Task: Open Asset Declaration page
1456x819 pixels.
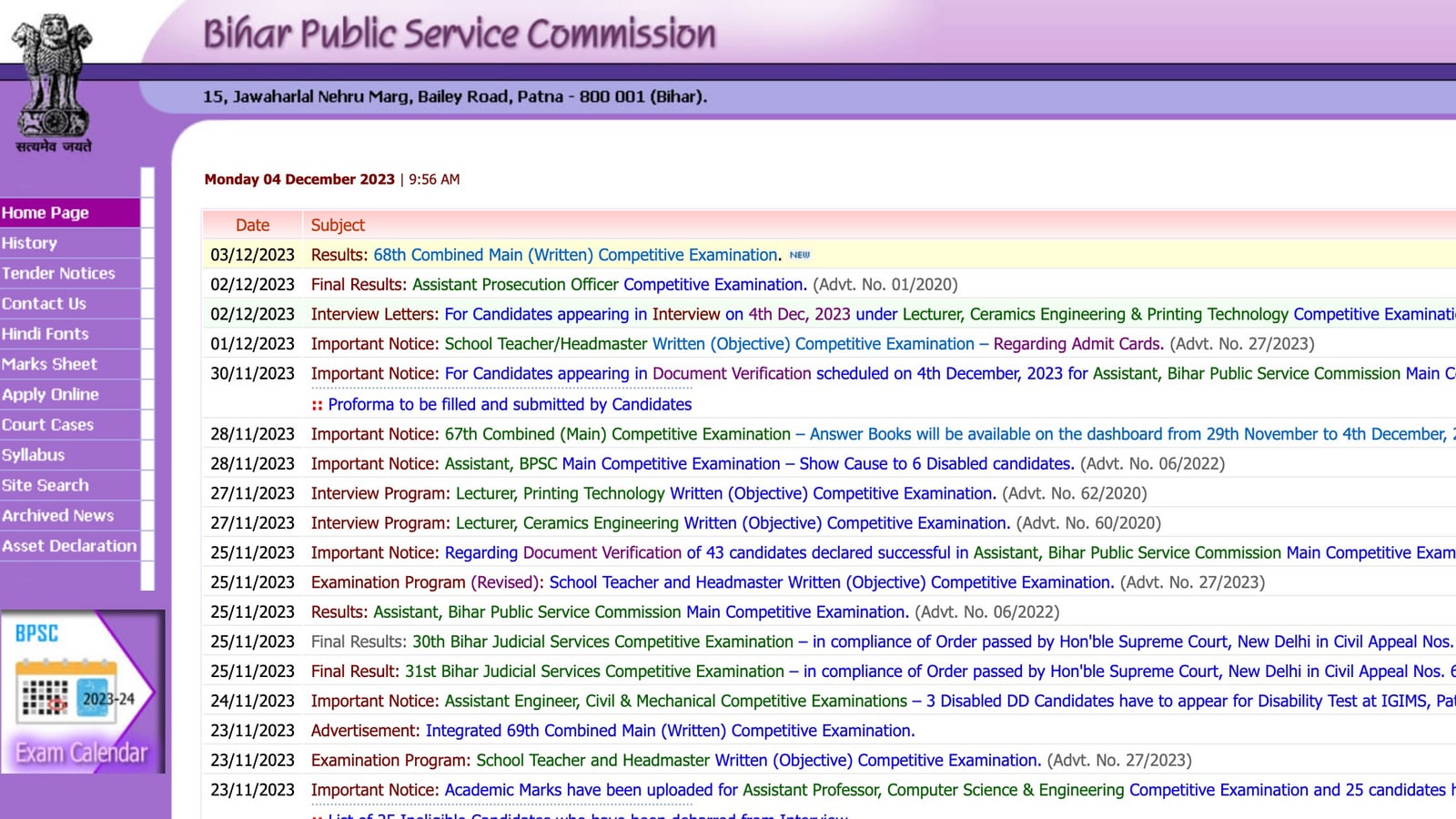Action: click(x=70, y=546)
